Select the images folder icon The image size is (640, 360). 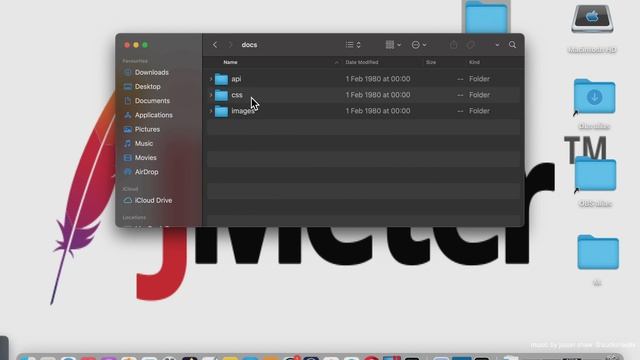[x=221, y=111]
